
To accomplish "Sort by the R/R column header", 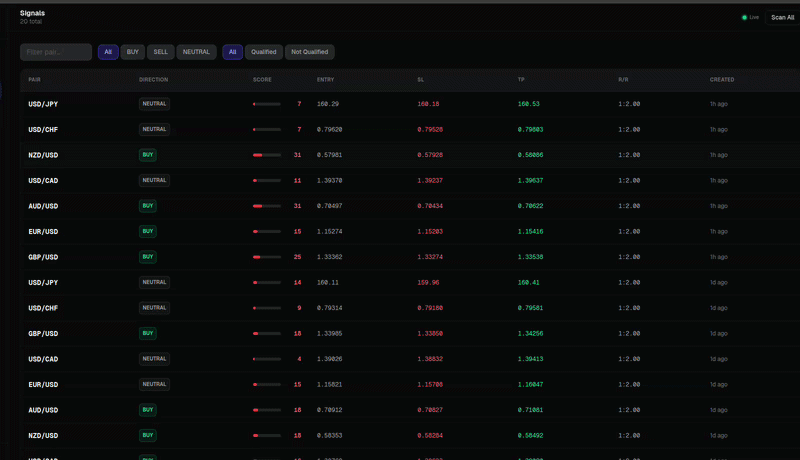I will [623, 80].
